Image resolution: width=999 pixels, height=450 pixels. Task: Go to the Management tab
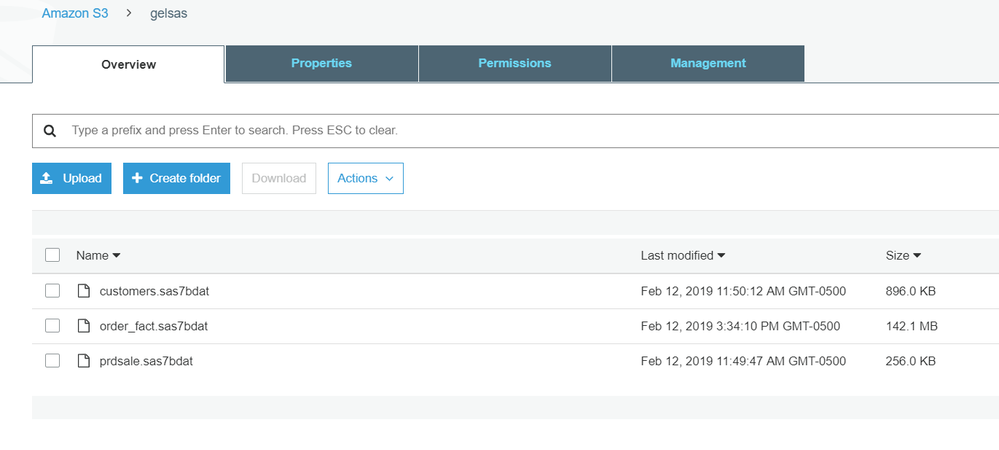(707, 63)
